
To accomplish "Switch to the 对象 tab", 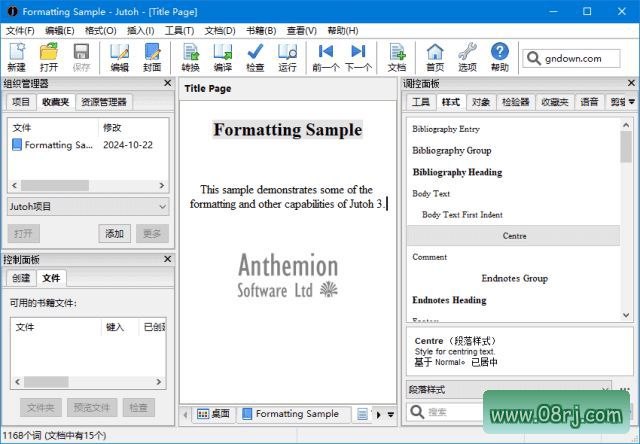I will (481, 102).
